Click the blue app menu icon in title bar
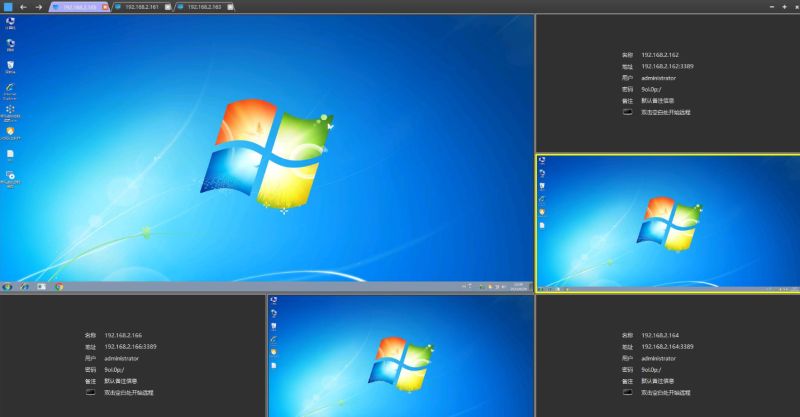The width and height of the screenshot is (800, 417). point(7,7)
